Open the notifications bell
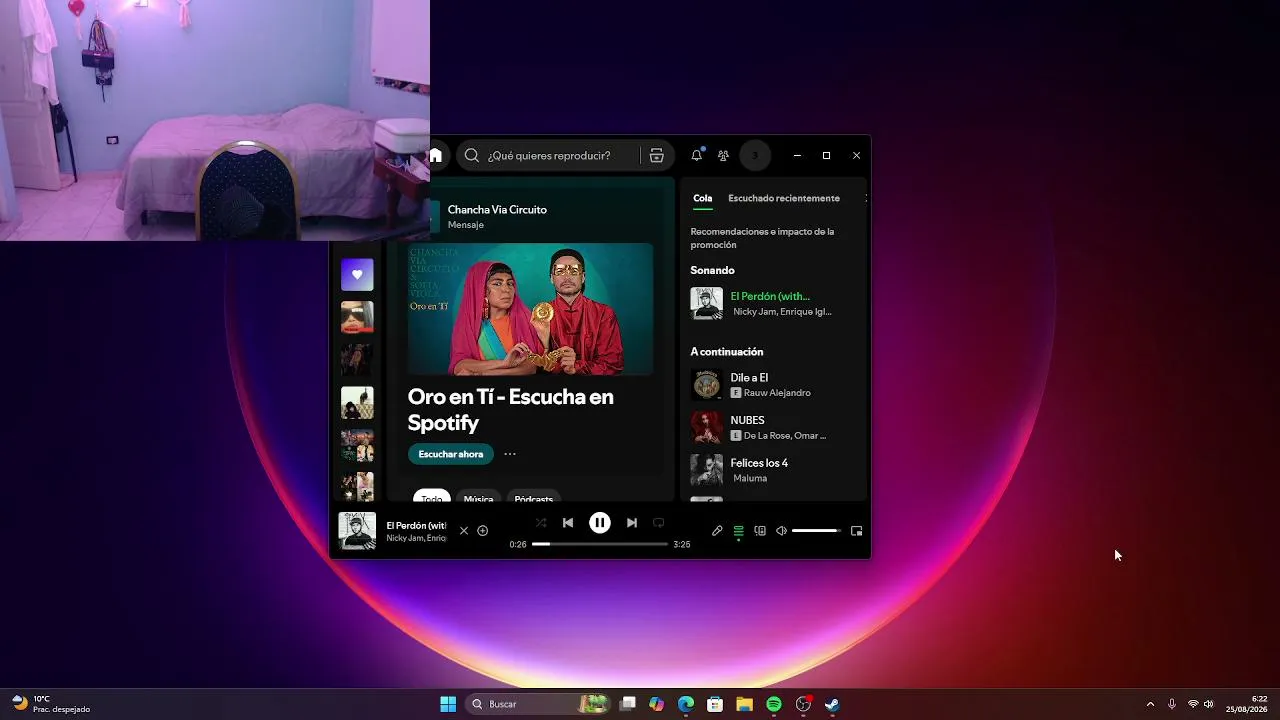The image size is (1280, 720). click(x=697, y=156)
